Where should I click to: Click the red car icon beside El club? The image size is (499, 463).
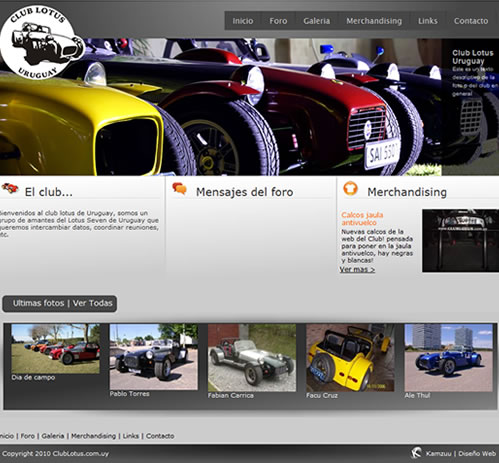click(x=10, y=188)
